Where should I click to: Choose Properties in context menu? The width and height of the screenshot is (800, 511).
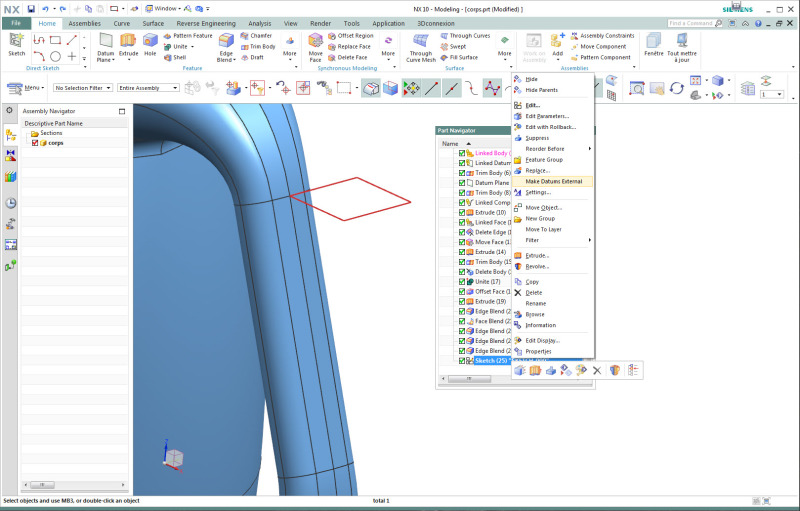pos(553,351)
